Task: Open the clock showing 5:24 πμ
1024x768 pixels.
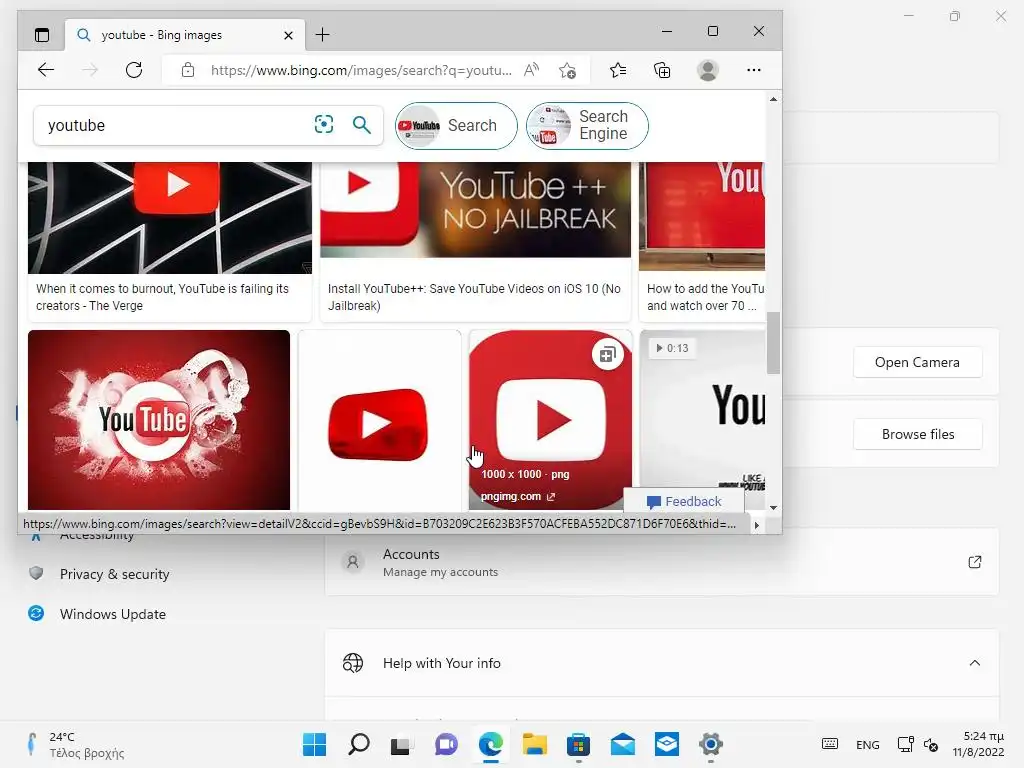Action: (x=978, y=744)
